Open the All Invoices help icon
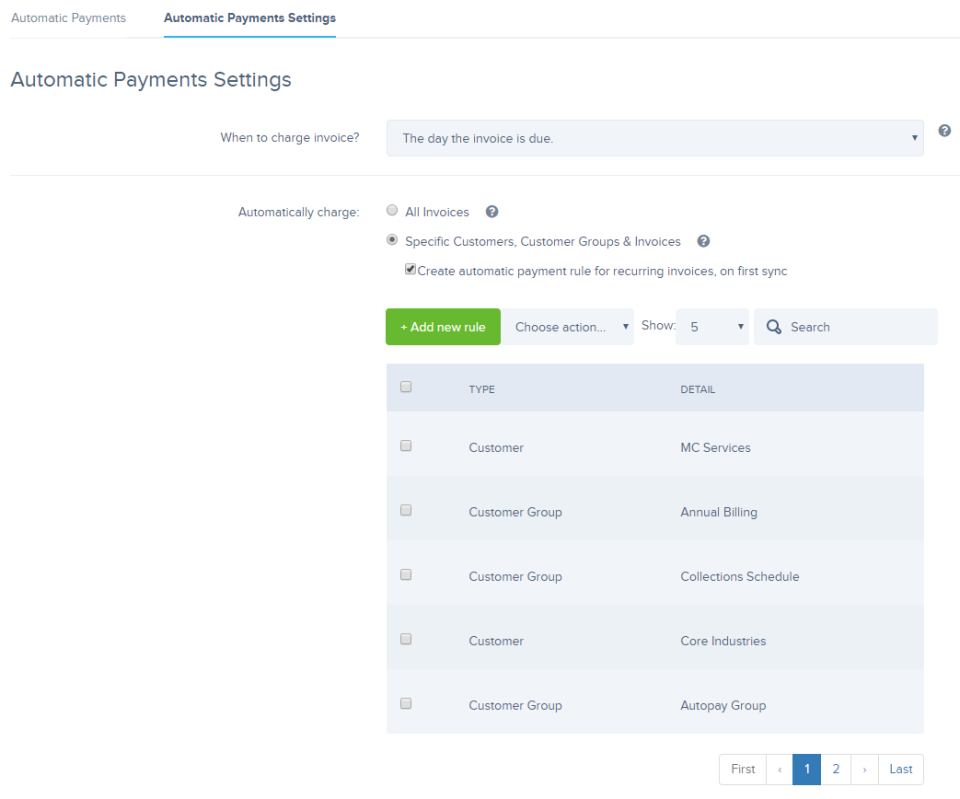Screen dimensions: 960x799 tap(492, 212)
